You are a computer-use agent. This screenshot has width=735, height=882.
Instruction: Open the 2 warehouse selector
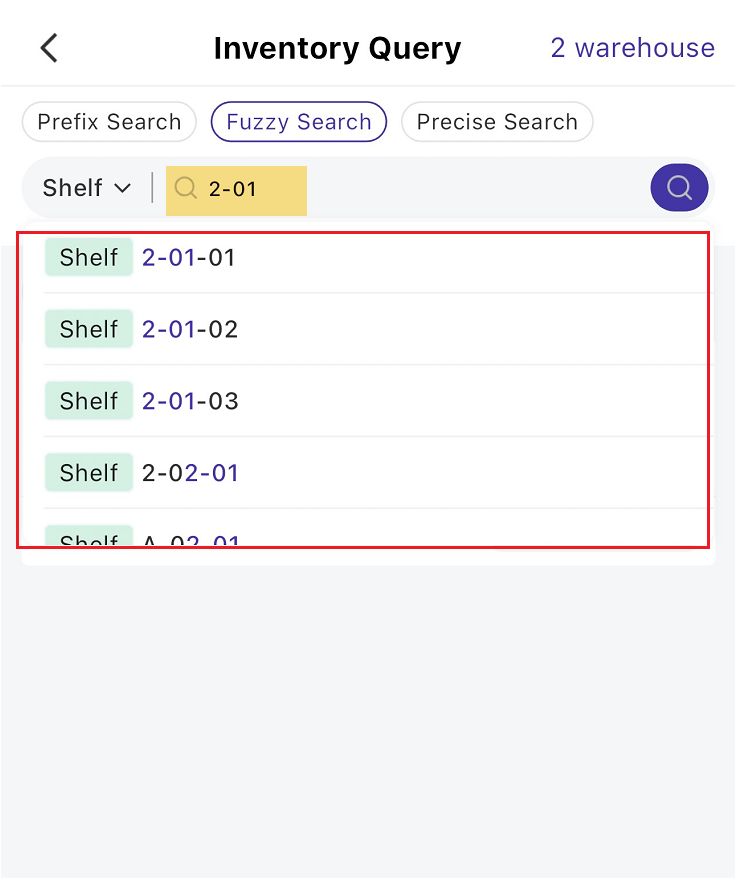coord(633,48)
